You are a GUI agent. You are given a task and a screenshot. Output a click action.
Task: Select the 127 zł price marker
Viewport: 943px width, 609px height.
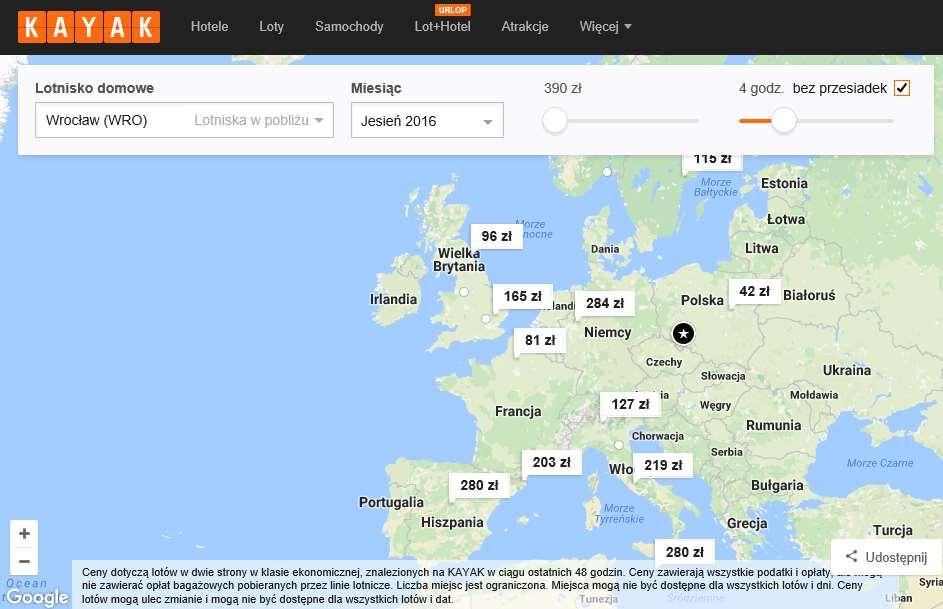pos(630,405)
